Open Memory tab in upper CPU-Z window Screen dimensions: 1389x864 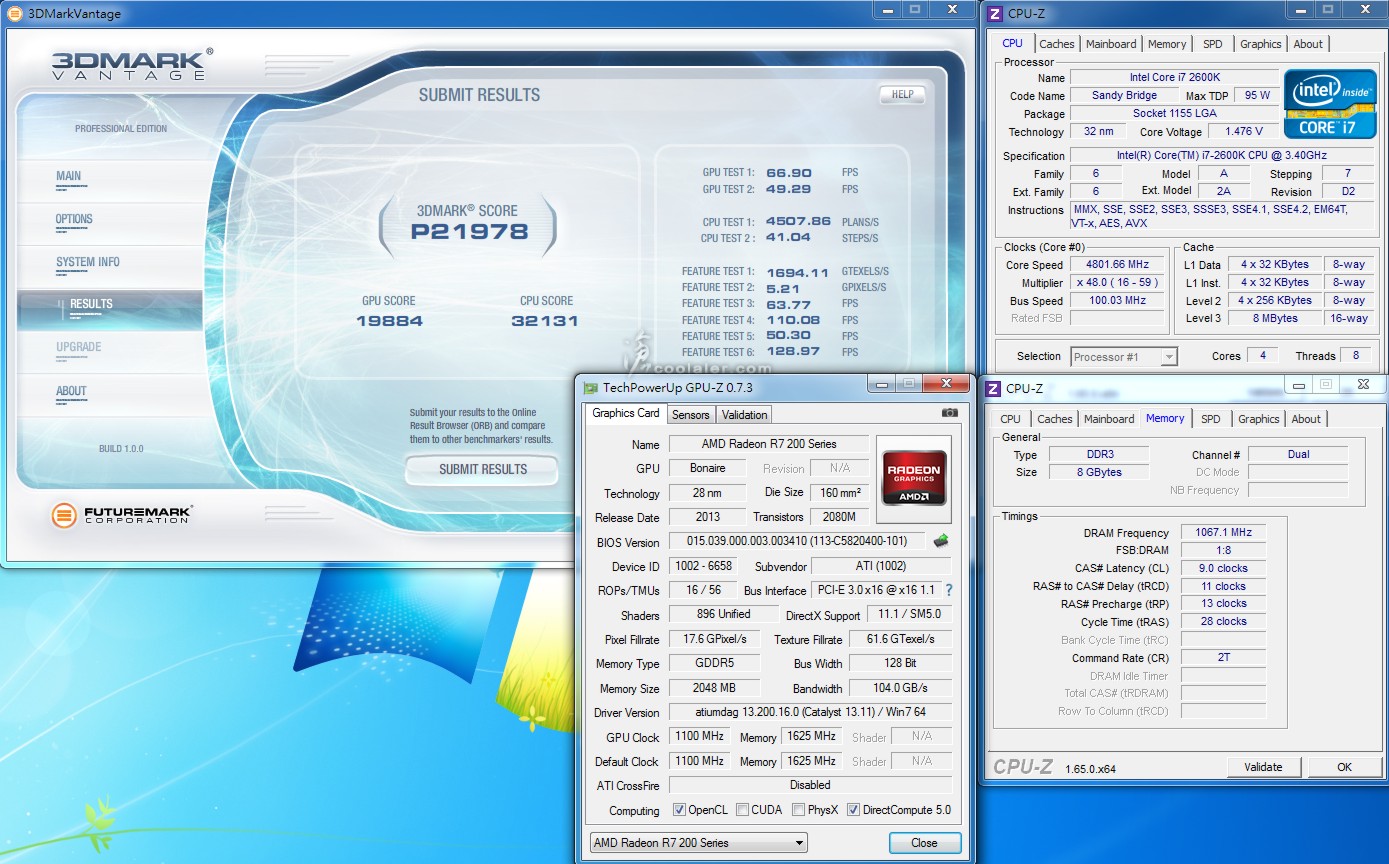[x=1167, y=44]
